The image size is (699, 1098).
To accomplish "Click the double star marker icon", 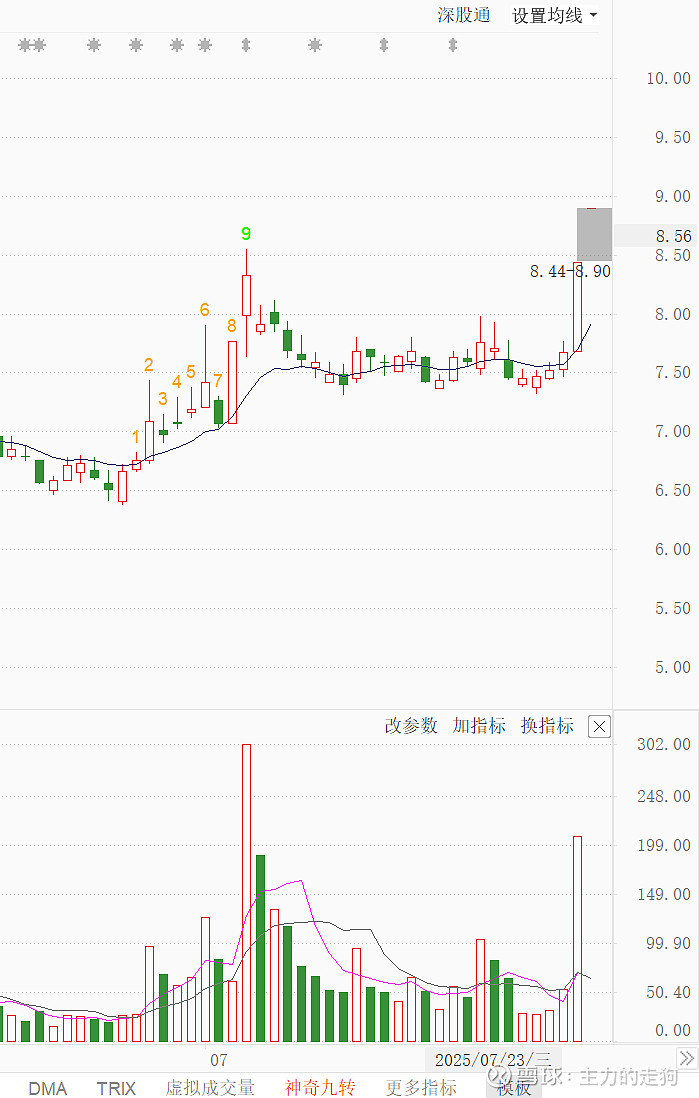I will pyautogui.click(x=32, y=46).
